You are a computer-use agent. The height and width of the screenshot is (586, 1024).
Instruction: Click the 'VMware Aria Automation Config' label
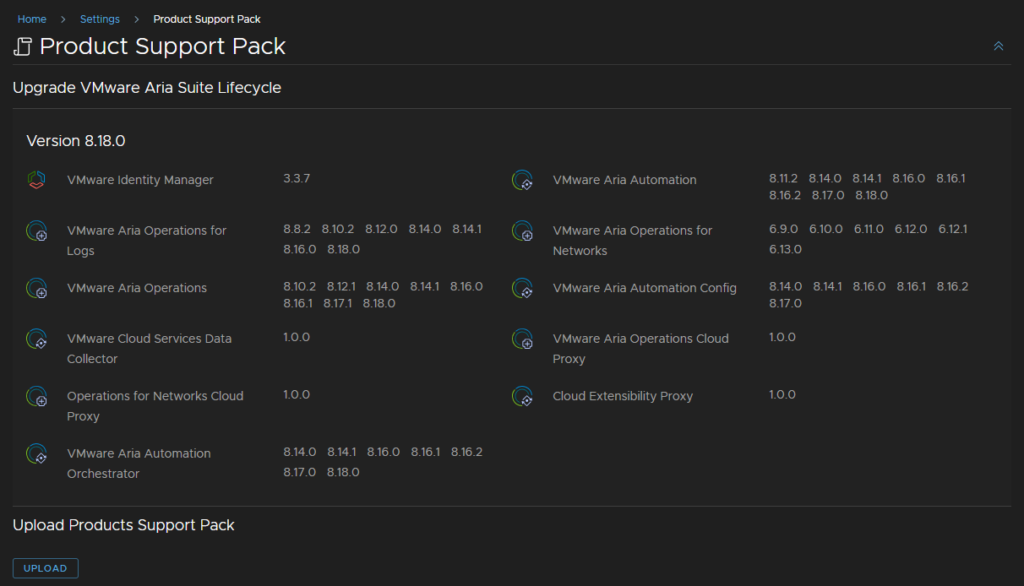click(x=645, y=288)
